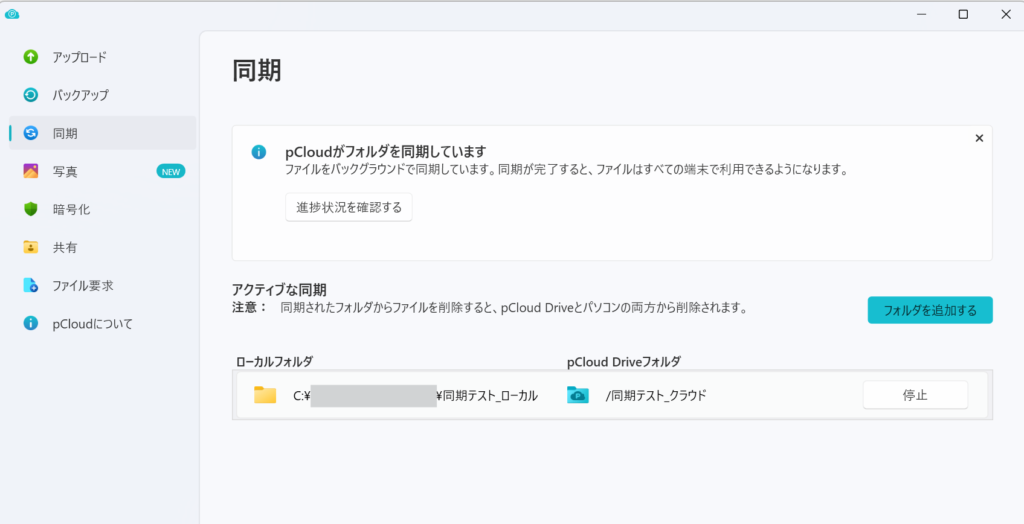Click the yellow shared folder icon
Image resolution: width=1024 pixels, height=524 pixels.
coord(31,247)
